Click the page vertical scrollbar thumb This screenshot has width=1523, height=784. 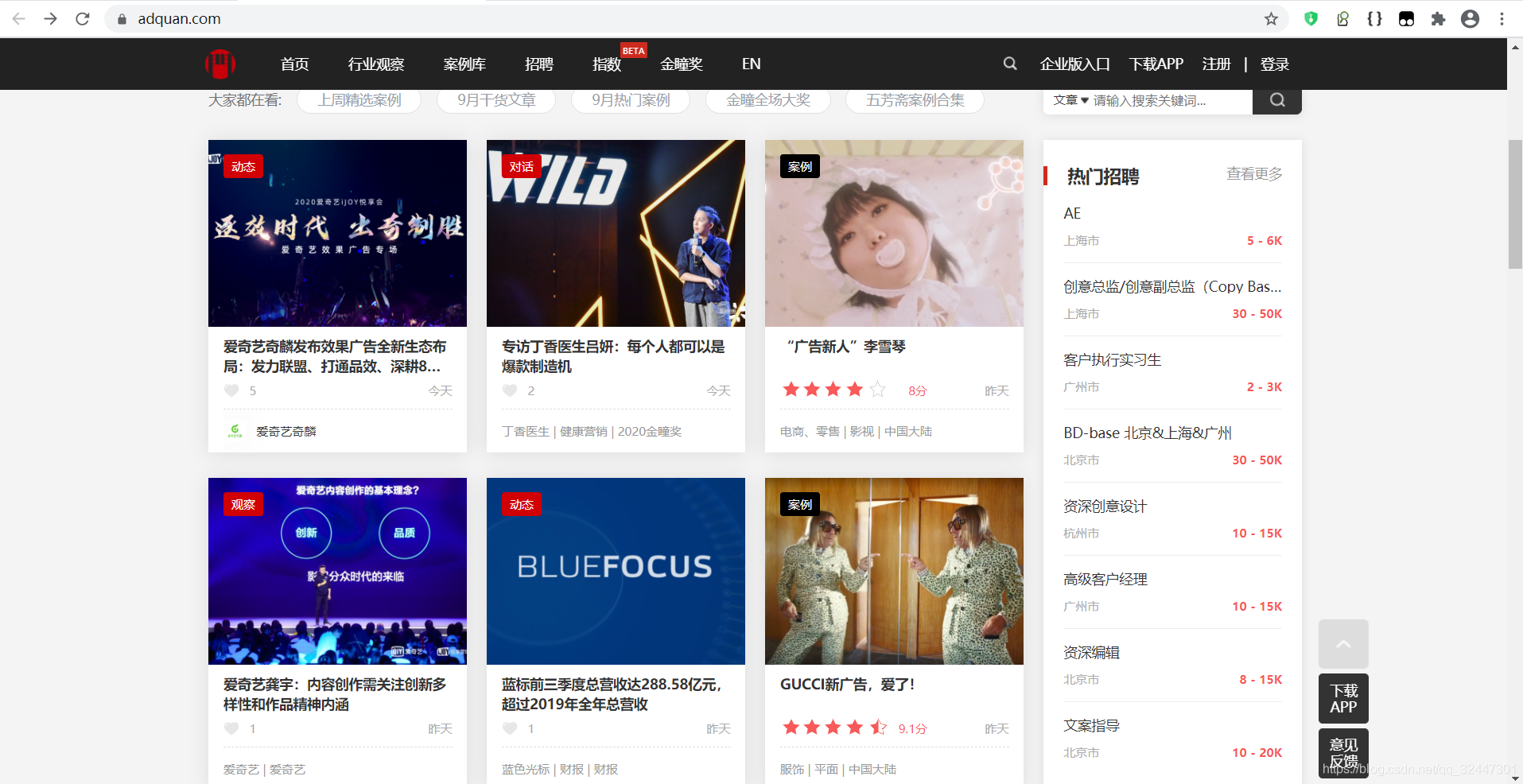coord(1515,204)
